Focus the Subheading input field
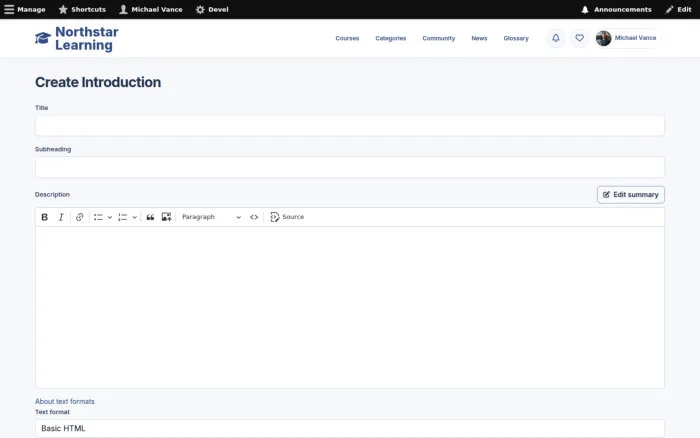The width and height of the screenshot is (700, 438). click(x=350, y=167)
